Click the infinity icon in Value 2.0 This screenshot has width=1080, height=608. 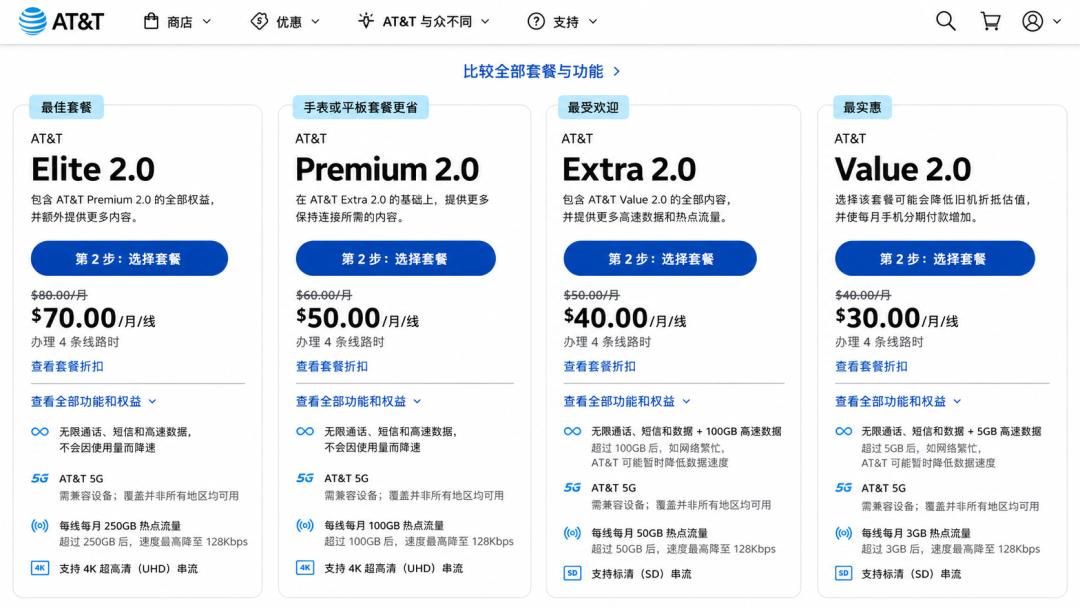[844, 432]
